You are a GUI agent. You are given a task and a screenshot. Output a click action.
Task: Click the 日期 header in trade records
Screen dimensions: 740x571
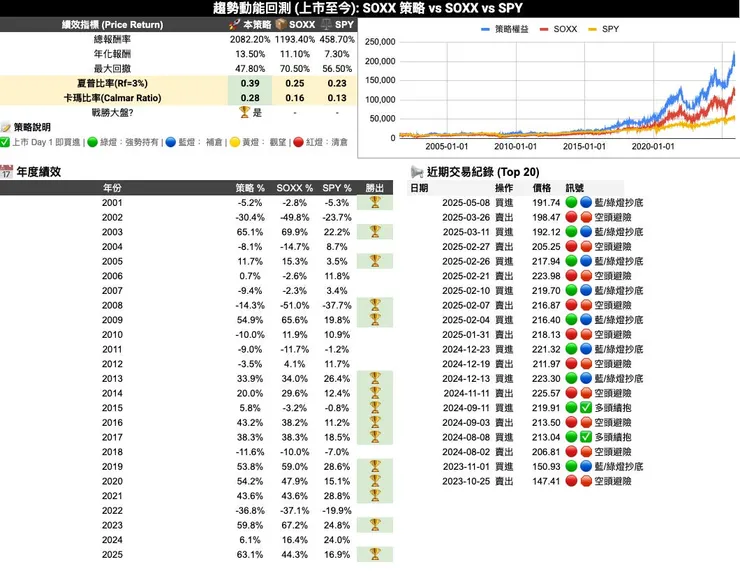coord(419,188)
